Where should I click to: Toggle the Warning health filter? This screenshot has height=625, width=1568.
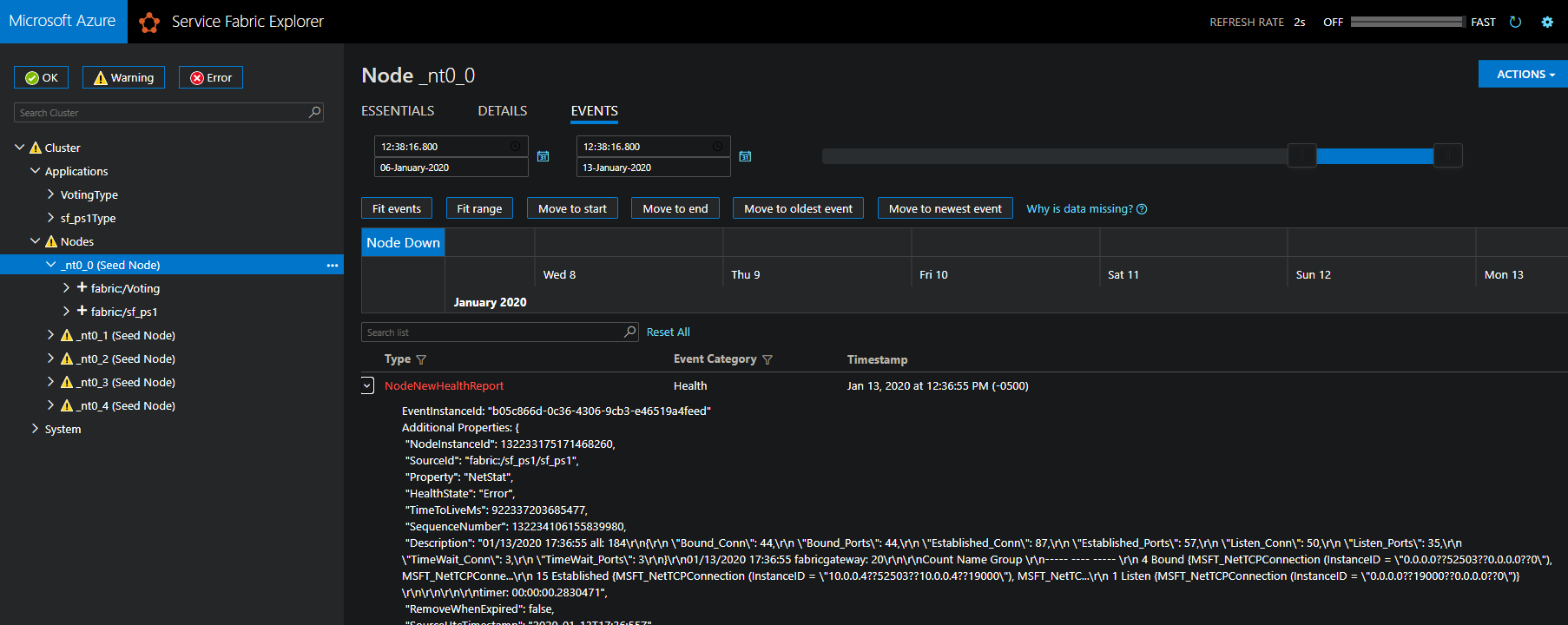click(x=124, y=77)
